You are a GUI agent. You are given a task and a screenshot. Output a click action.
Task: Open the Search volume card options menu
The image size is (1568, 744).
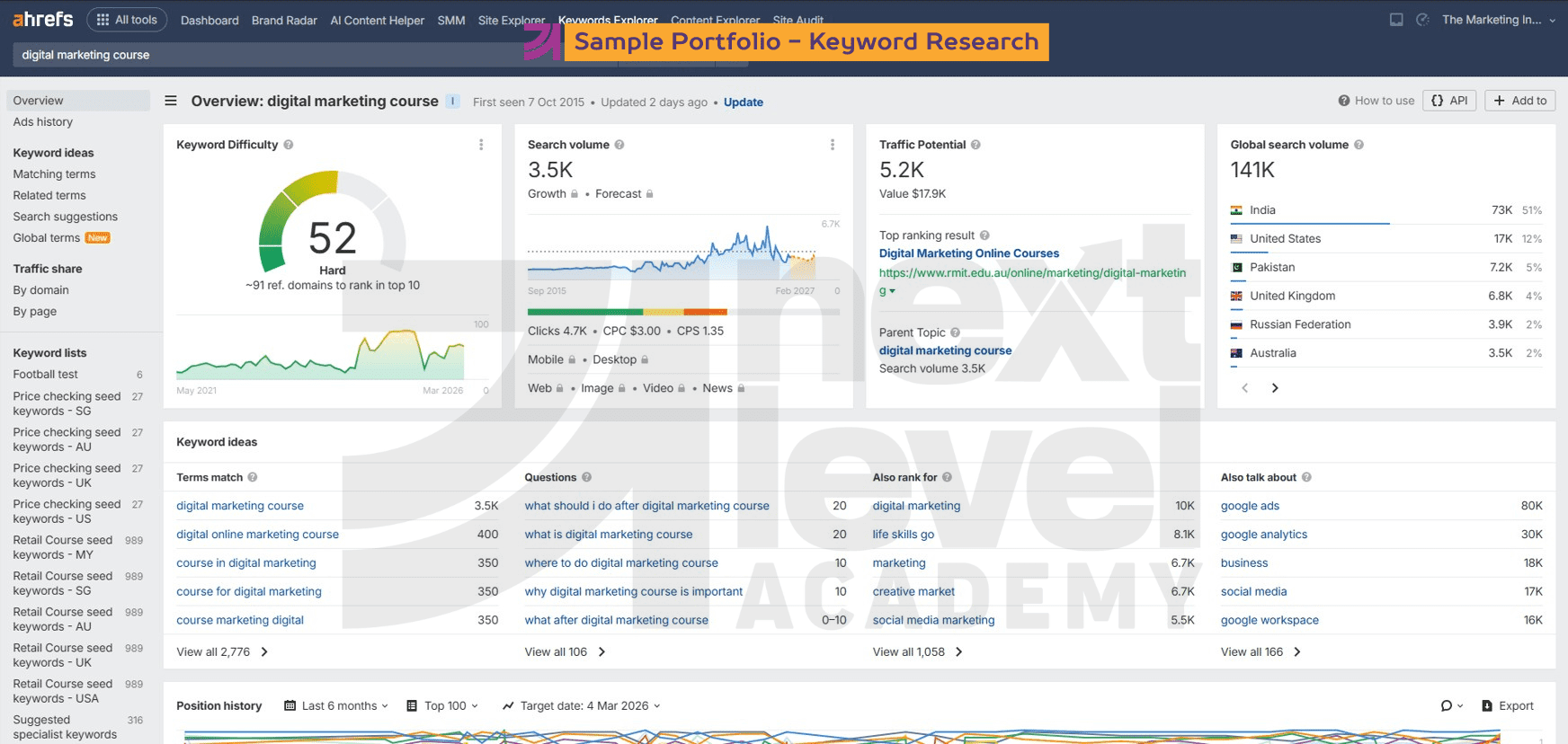coord(833,145)
